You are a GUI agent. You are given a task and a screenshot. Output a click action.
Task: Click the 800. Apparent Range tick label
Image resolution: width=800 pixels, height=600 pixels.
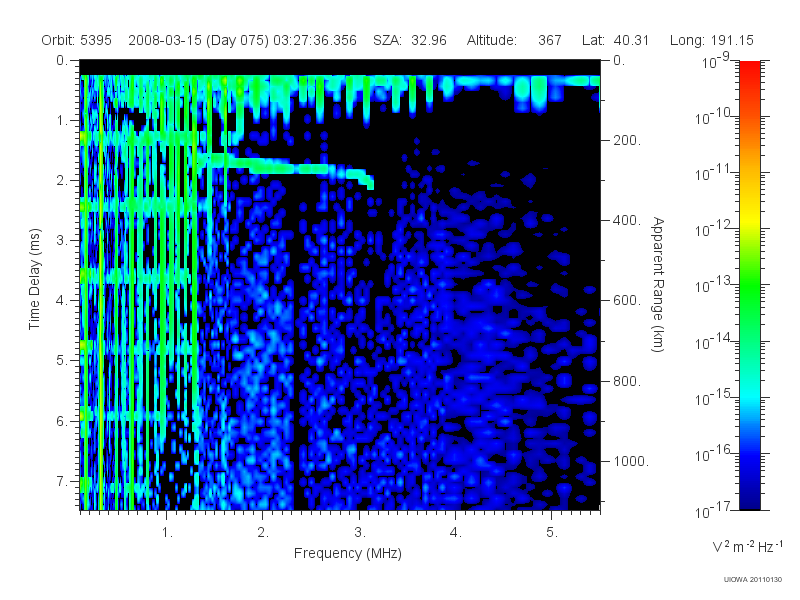(627, 381)
